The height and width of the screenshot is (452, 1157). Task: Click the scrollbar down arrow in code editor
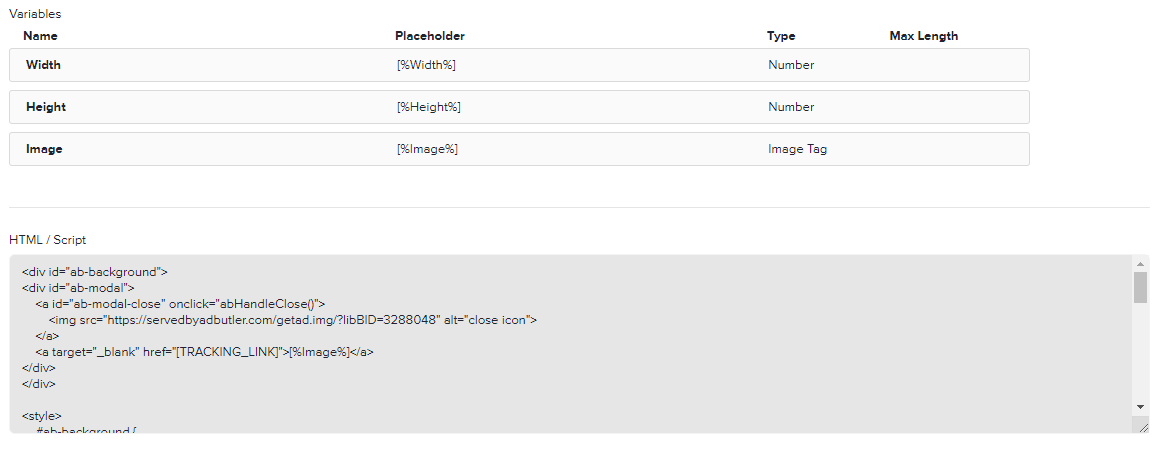[1140, 406]
